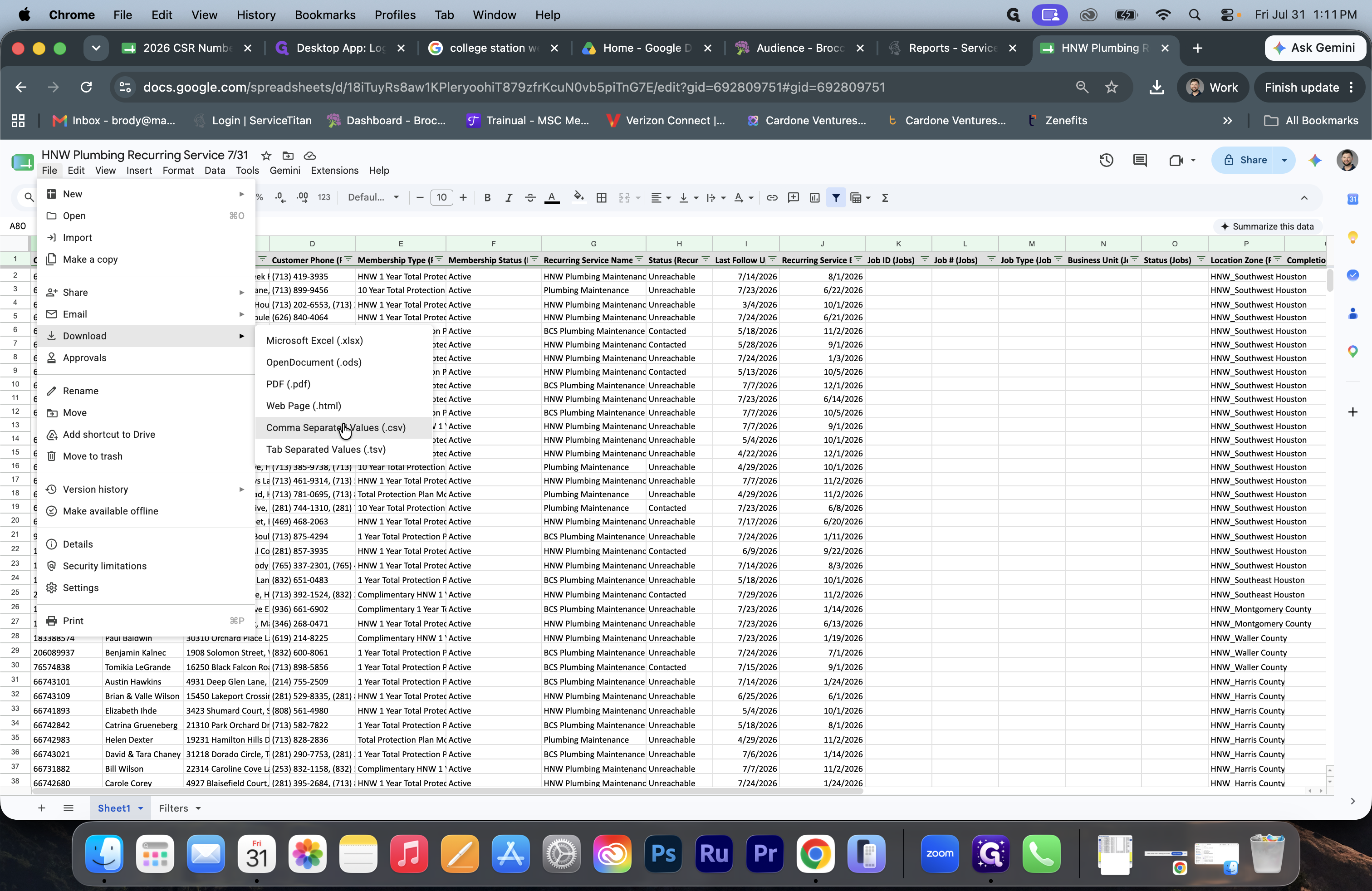Open Google Maps side panel icon
Image resolution: width=1372 pixels, height=891 pixels.
(x=1352, y=351)
